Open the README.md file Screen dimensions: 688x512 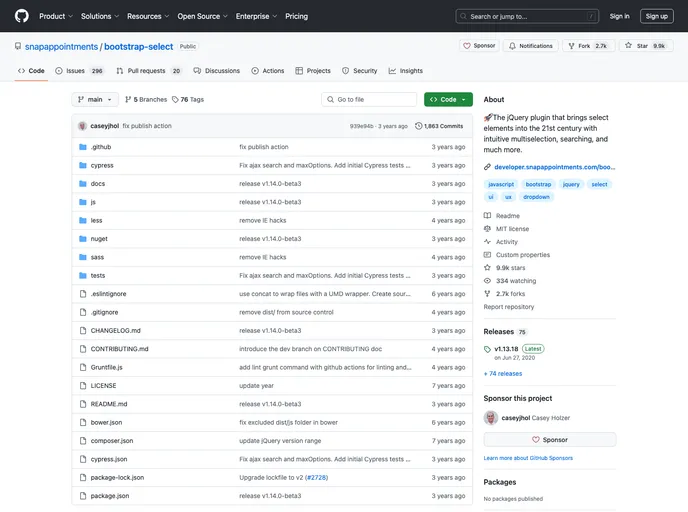[x=109, y=404]
